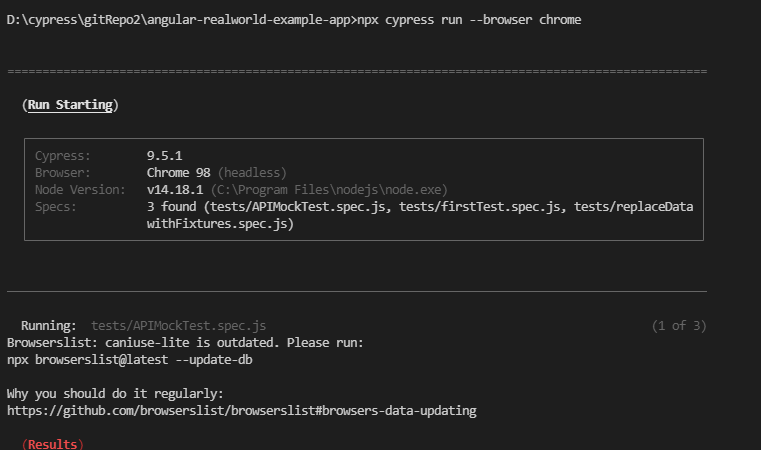Click the npx cypress run command text
This screenshot has height=450, width=761.
[469, 20]
